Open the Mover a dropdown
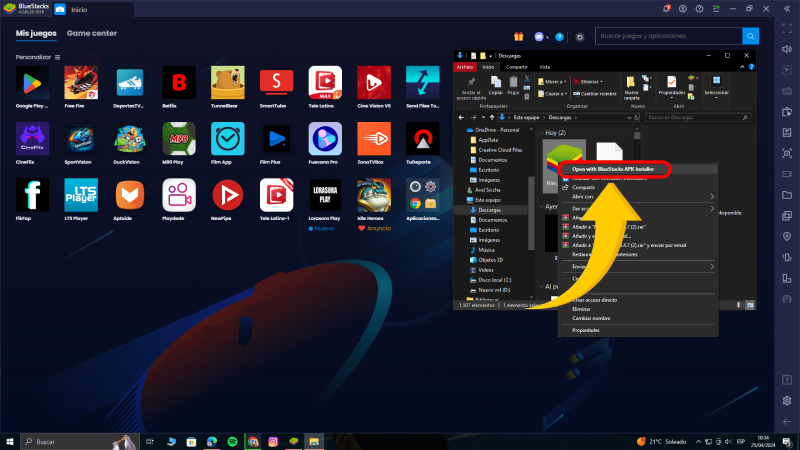This screenshot has width=800, height=450. tap(552, 82)
